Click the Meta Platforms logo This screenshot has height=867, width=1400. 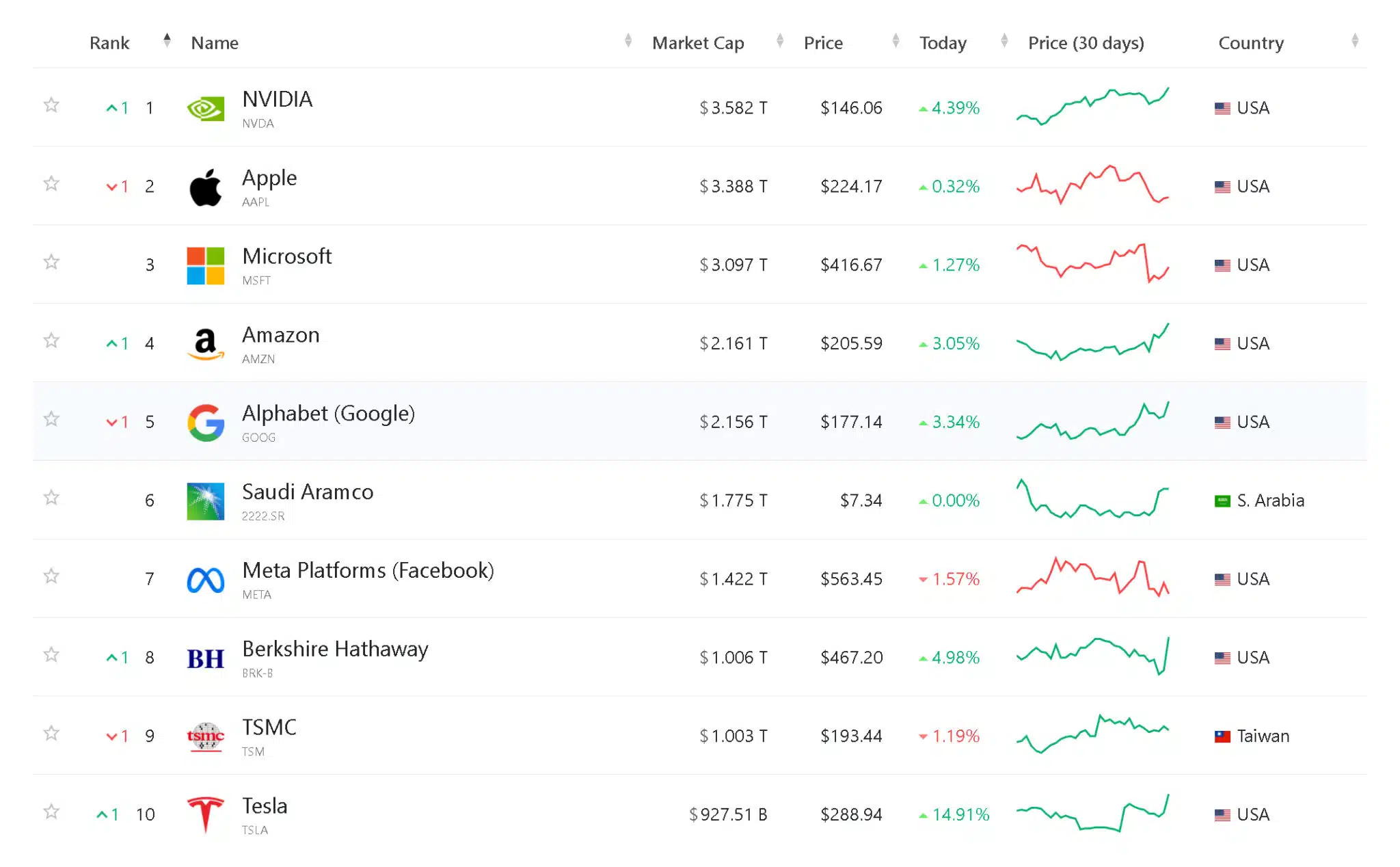204,579
